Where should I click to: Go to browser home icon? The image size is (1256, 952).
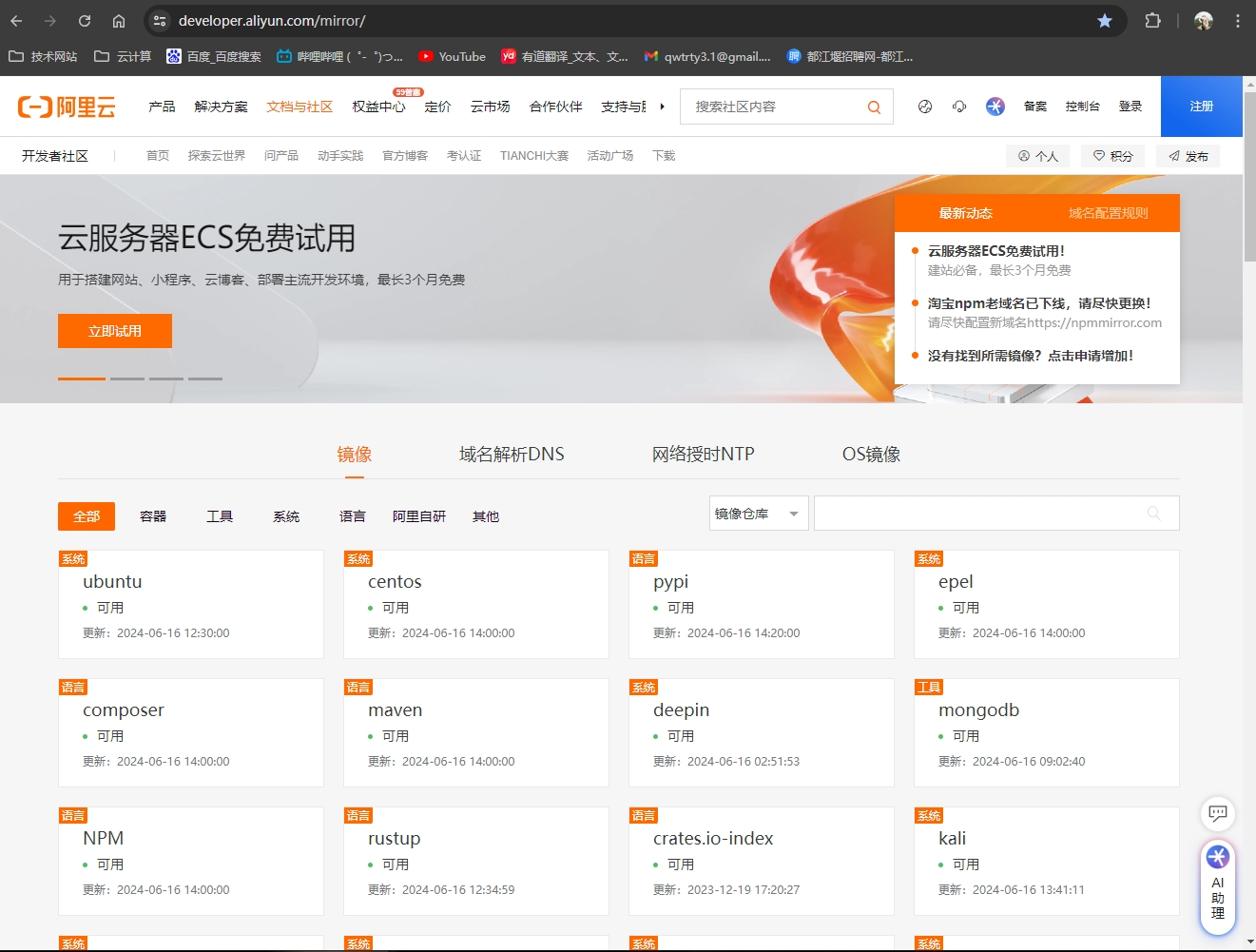click(119, 21)
